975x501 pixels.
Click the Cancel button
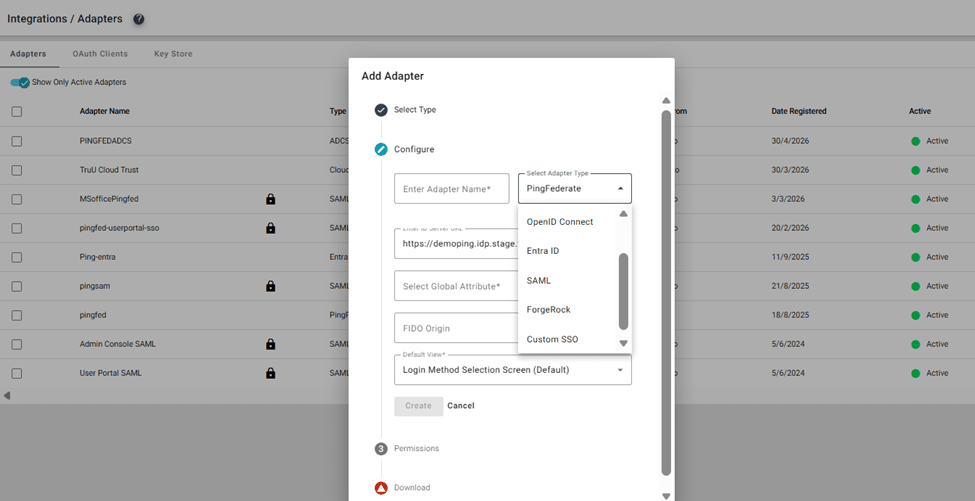click(461, 406)
